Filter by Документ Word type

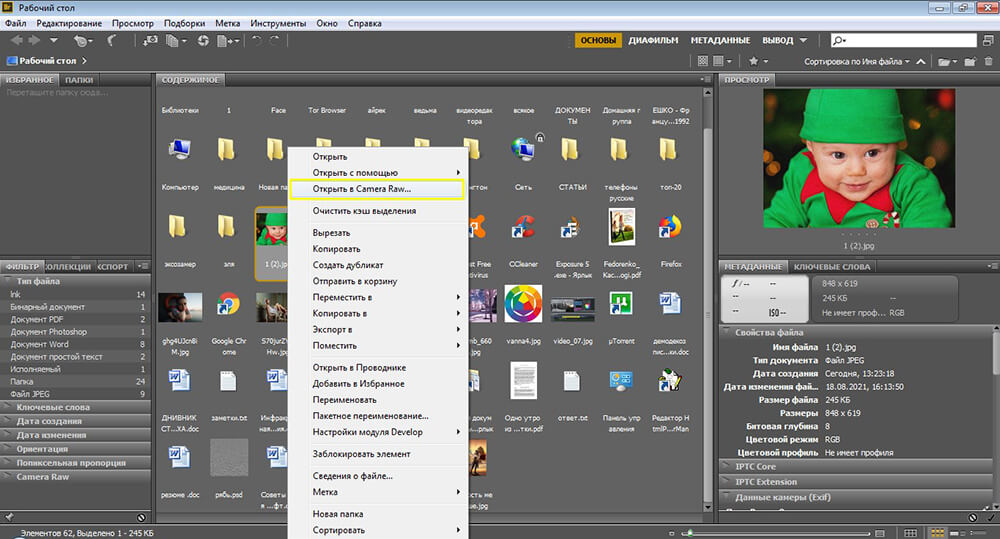click(76, 344)
